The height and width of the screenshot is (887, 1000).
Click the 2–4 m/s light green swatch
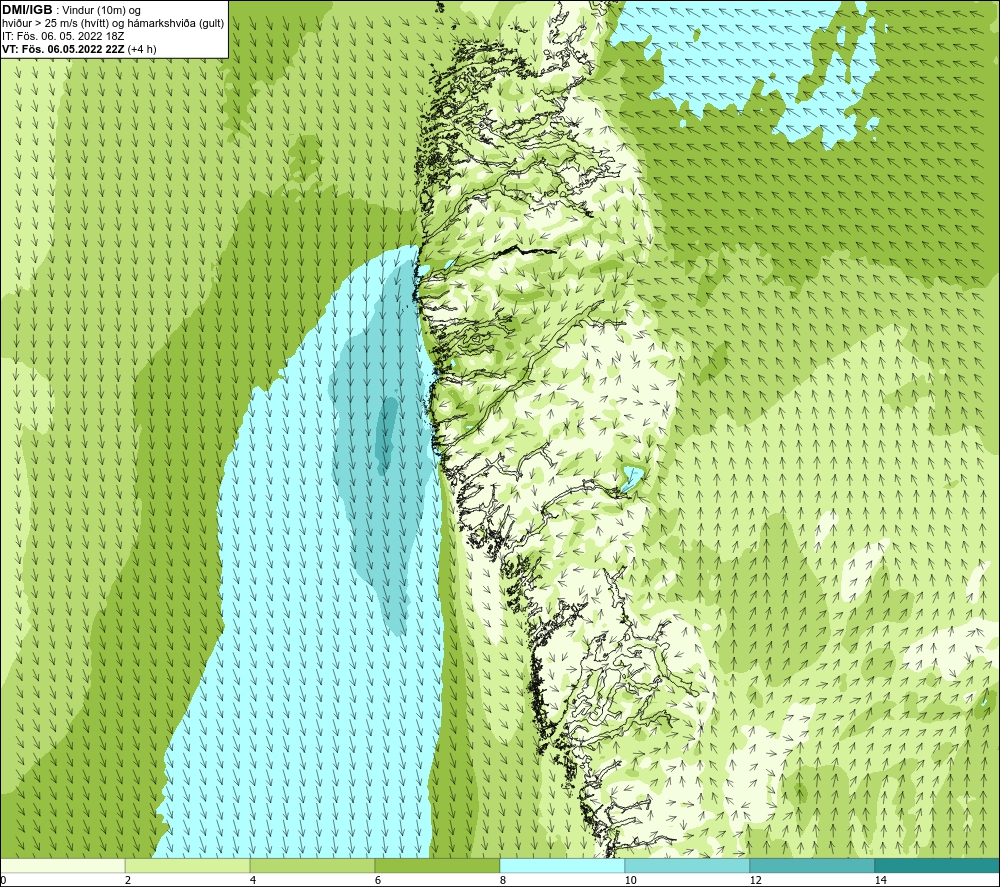point(188,865)
